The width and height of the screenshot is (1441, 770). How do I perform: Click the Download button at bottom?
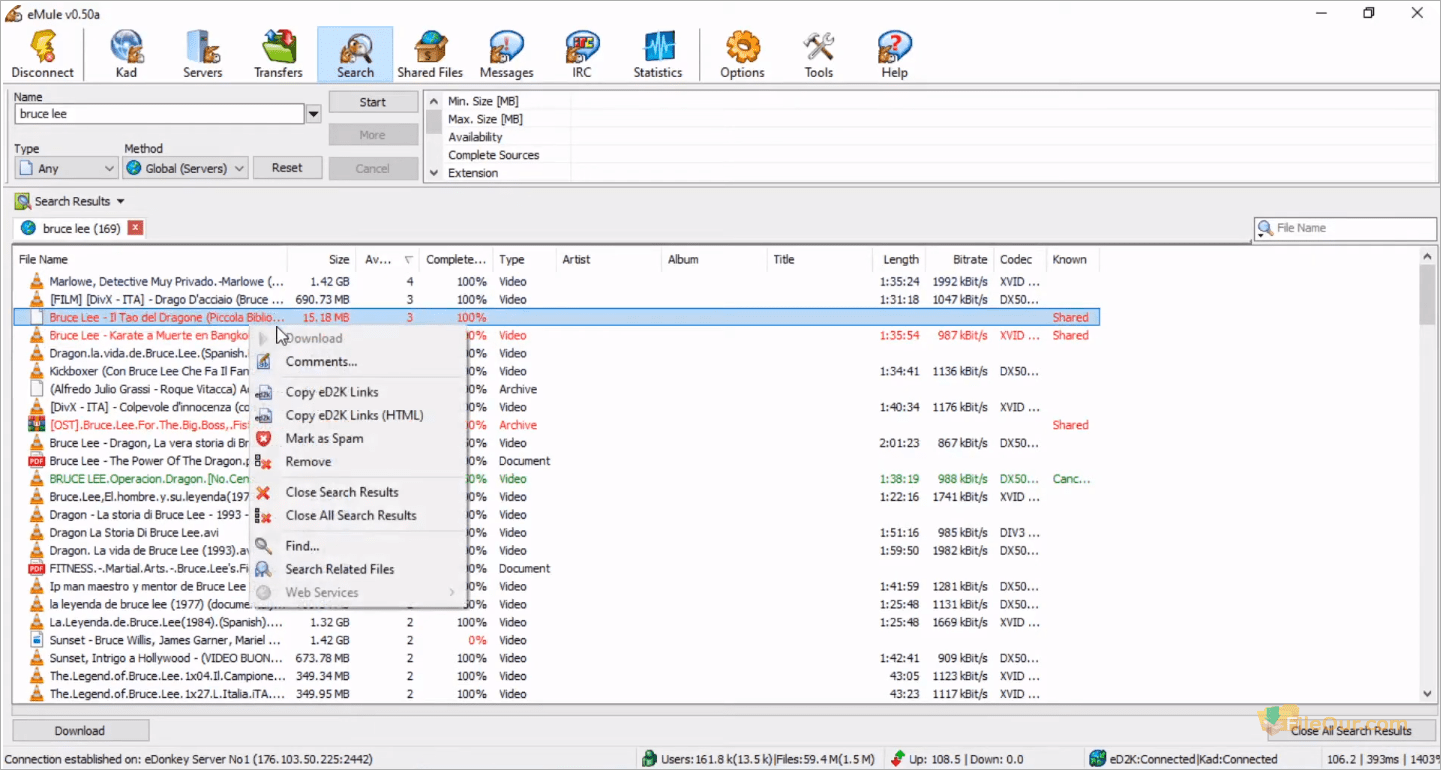click(80, 731)
